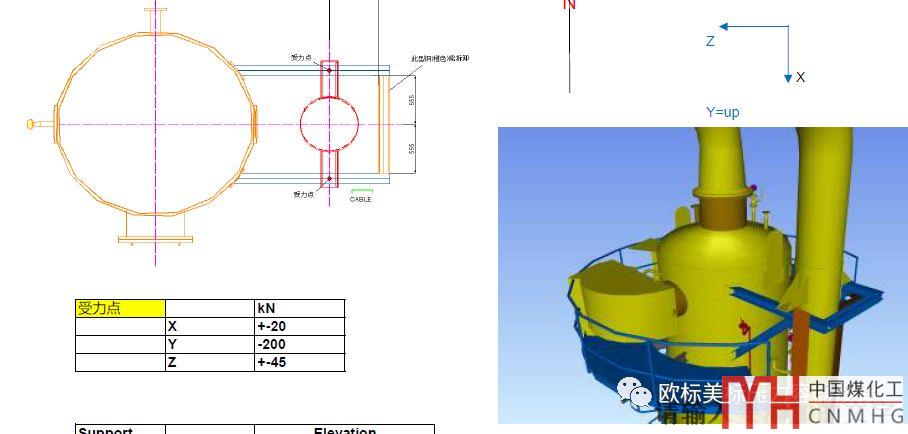Click the large orange vessel outline

click(x=156, y=124)
